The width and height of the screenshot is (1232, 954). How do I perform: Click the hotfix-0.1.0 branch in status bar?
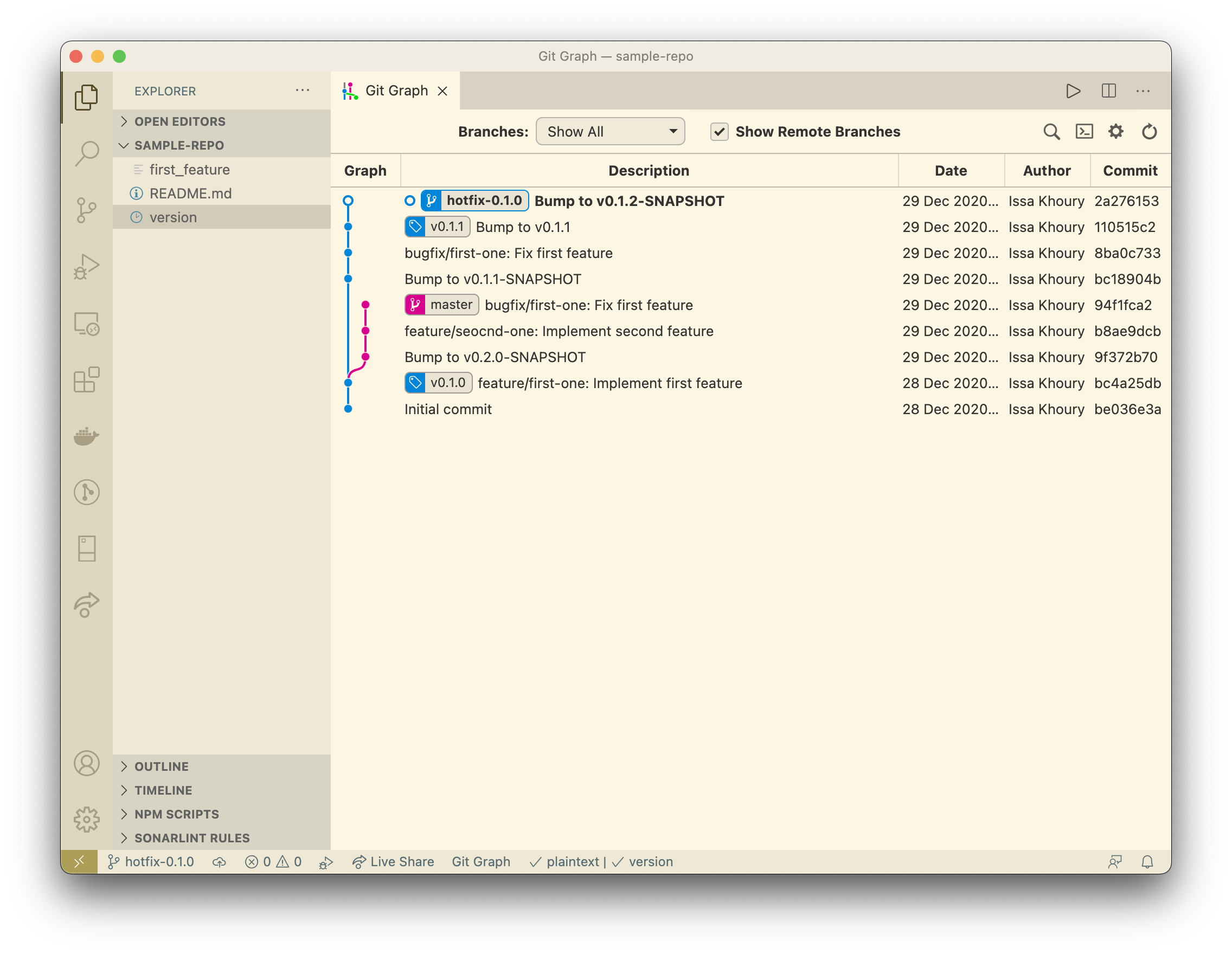click(x=151, y=861)
